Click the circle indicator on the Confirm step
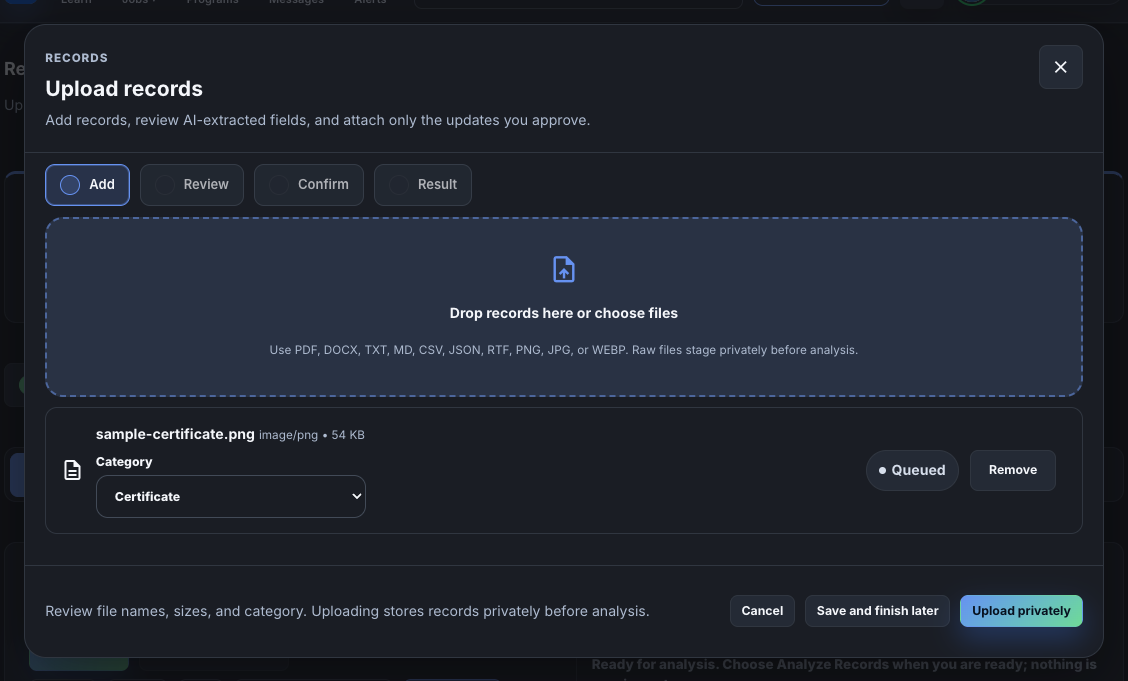This screenshot has height=681, width=1128. [279, 185]
